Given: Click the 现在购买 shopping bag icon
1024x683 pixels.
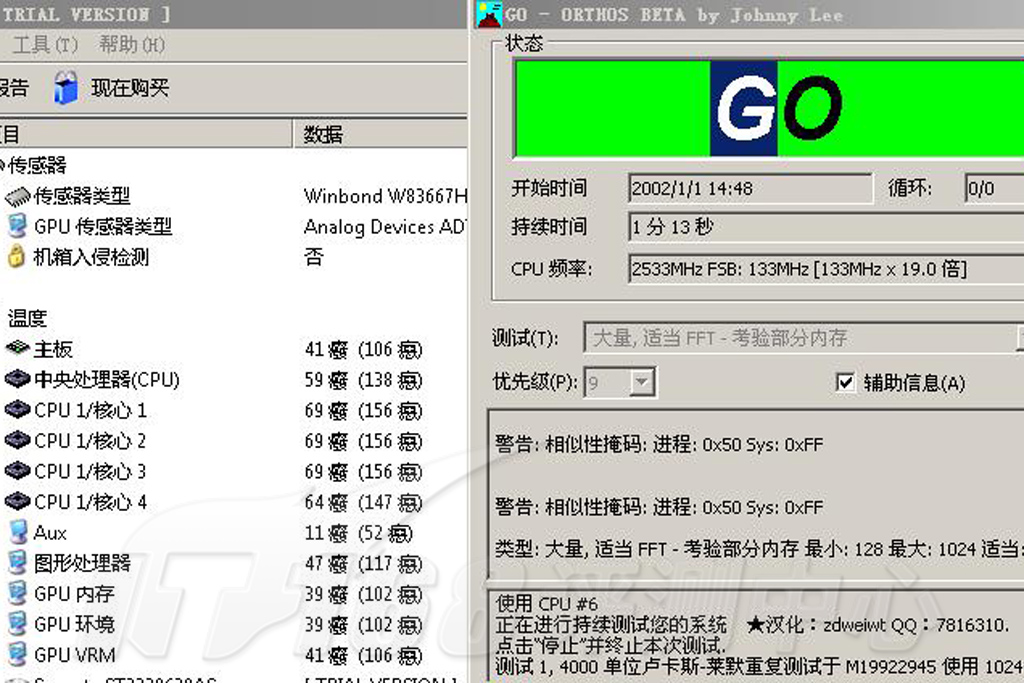Looking at the screenshot, I should pyautogui.click(x=66, y=88).
